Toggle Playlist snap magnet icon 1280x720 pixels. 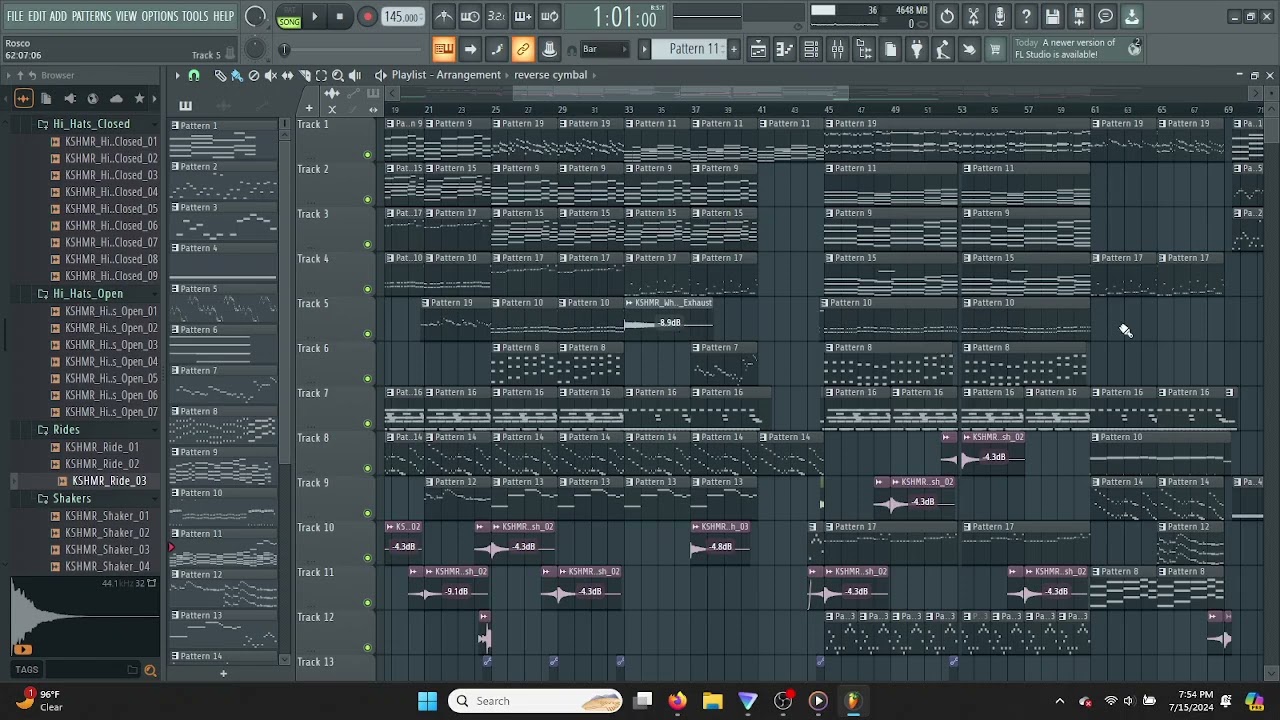tap(194, 75)
